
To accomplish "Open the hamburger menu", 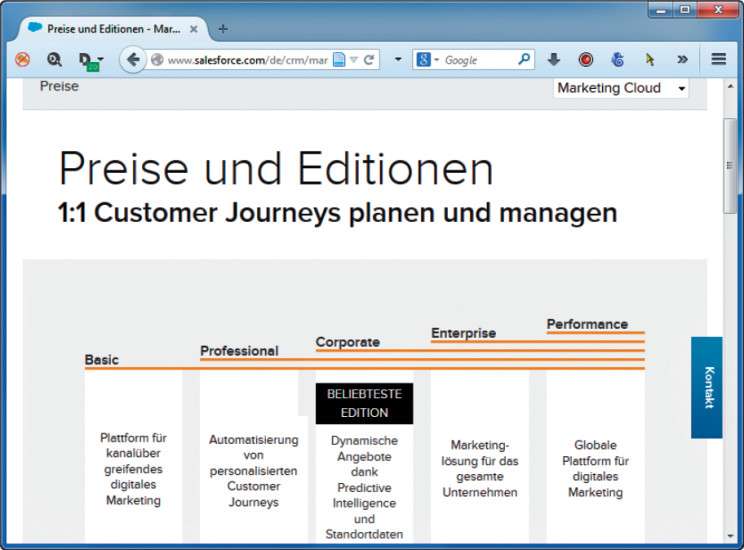I will (718, 59).
